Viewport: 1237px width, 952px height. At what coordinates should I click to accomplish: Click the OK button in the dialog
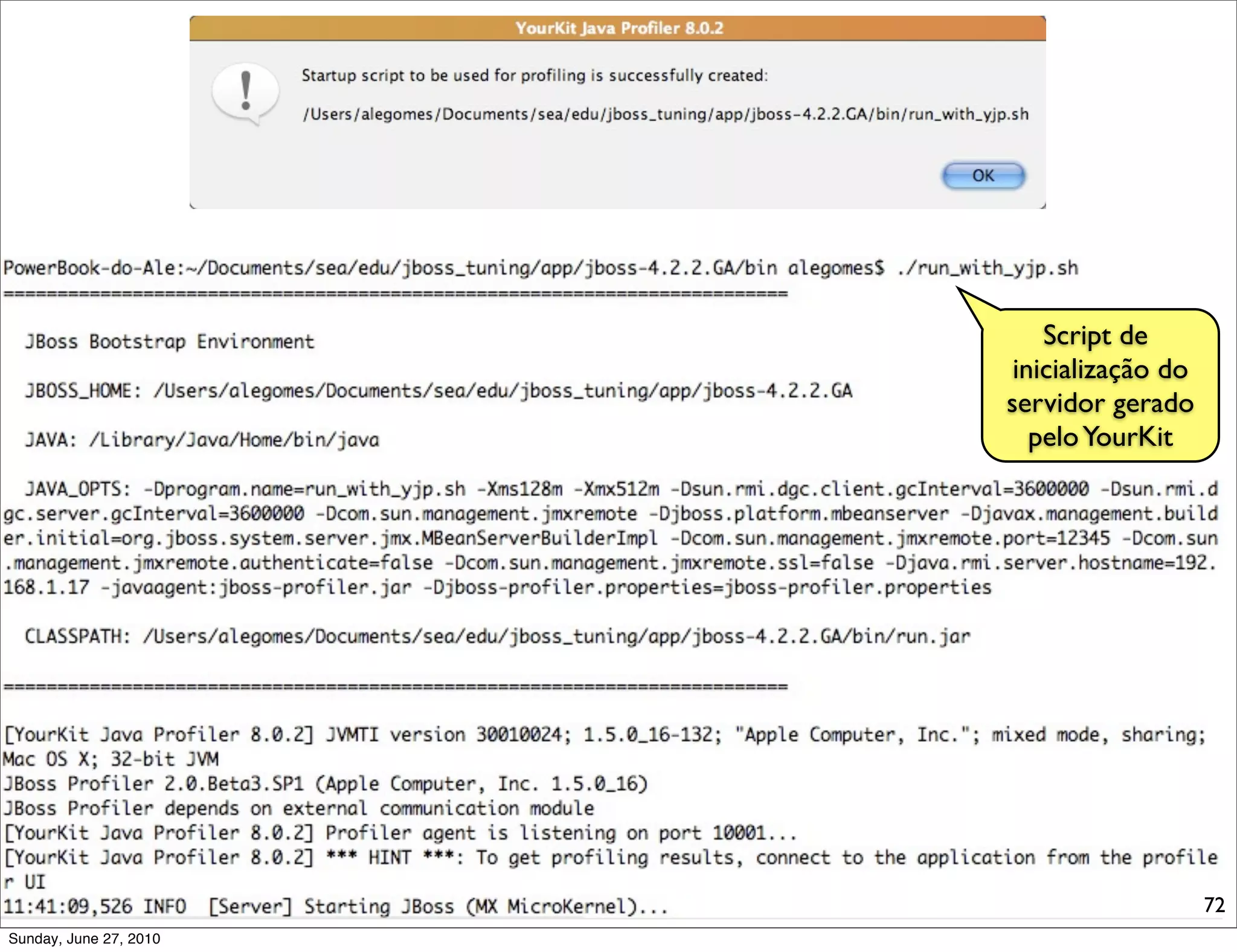(983, 176)
